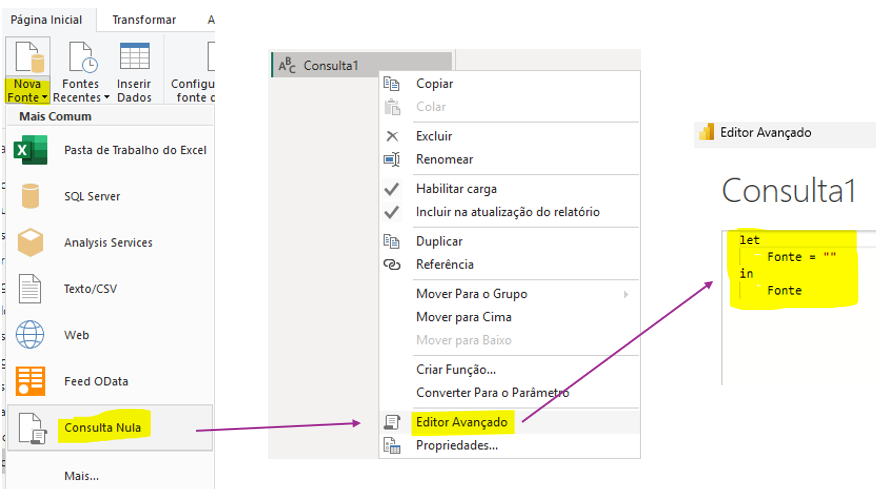876x489 pixels.
Task: Choose Renomear from the context menu
Action: pos(444,159)
